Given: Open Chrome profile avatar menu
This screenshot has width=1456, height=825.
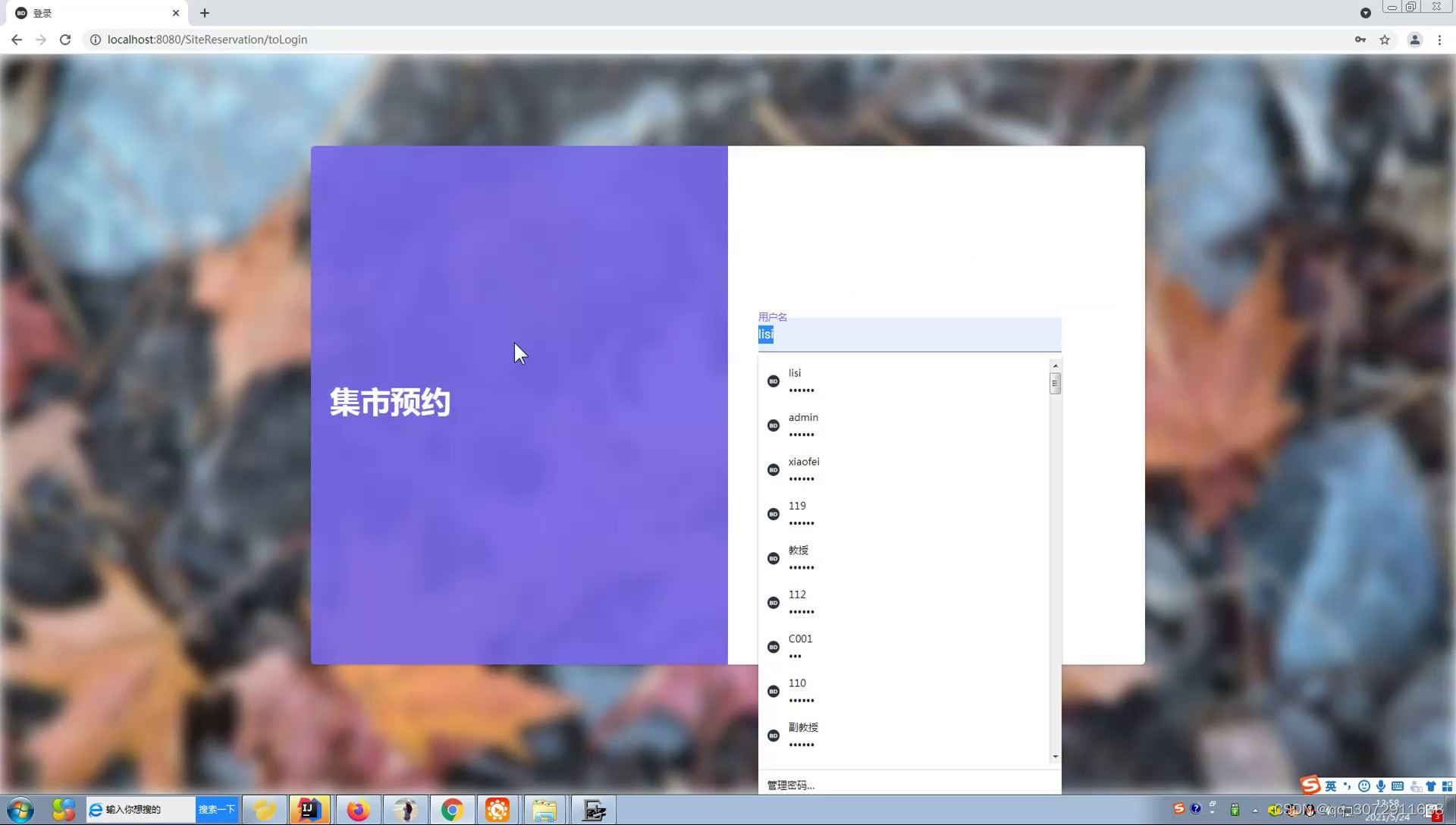Looking at the screenshot, I should pyautogui.click(x=1415, y=39).
